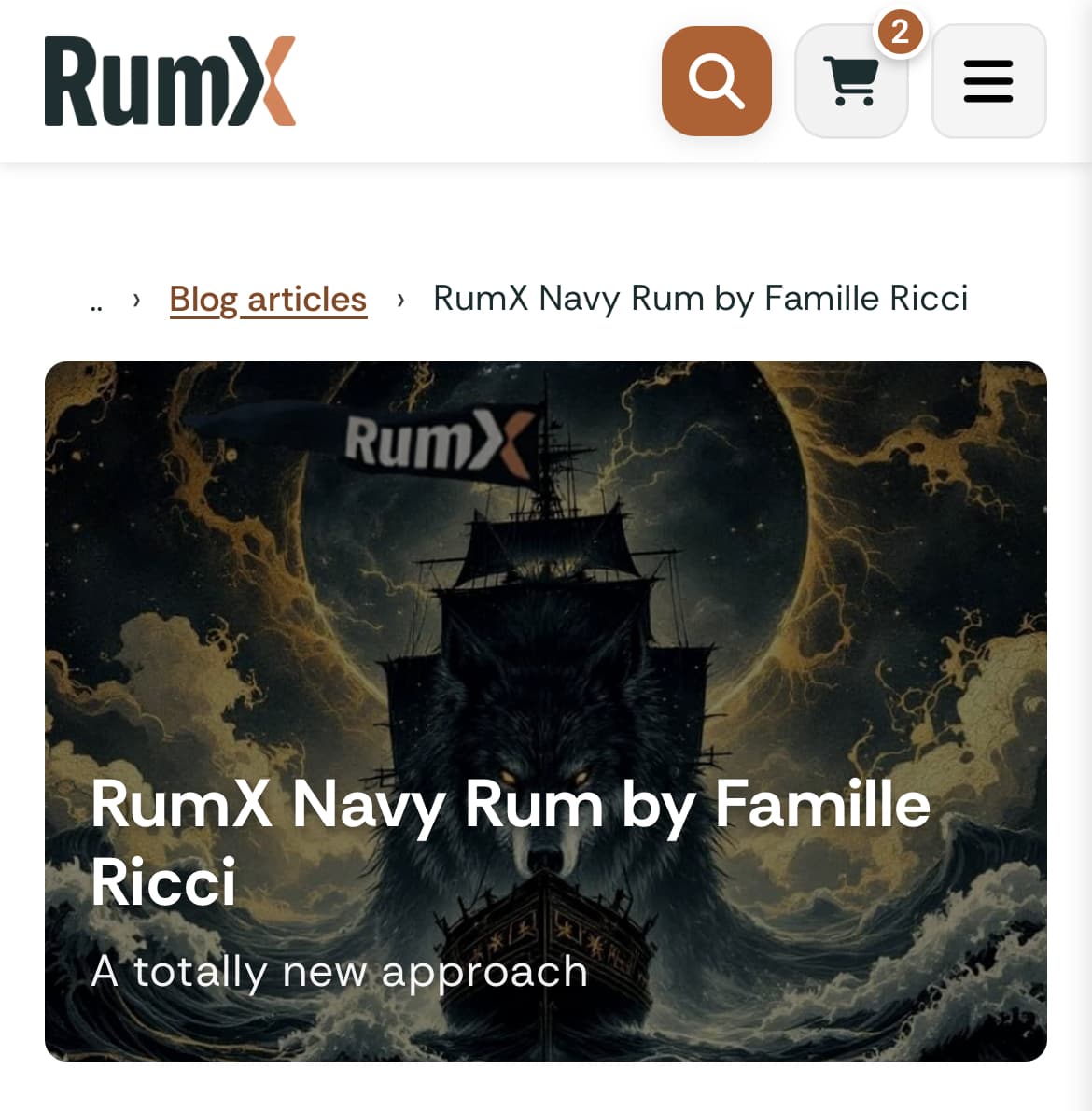Click the RumX flag logo on ship

pos(439,443)
